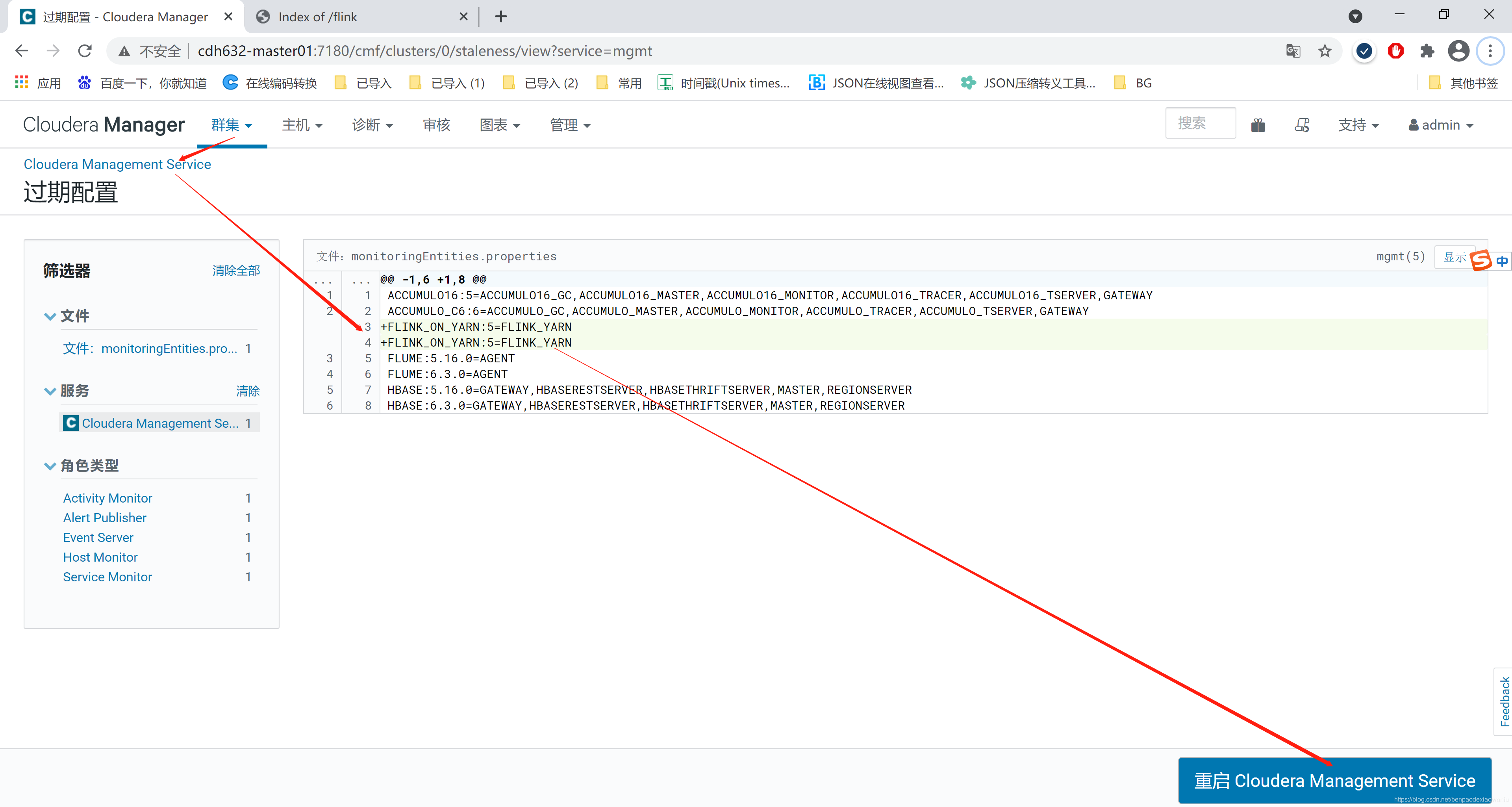
Task: Open the BG bookmark folder
Action: [1133, 83]
